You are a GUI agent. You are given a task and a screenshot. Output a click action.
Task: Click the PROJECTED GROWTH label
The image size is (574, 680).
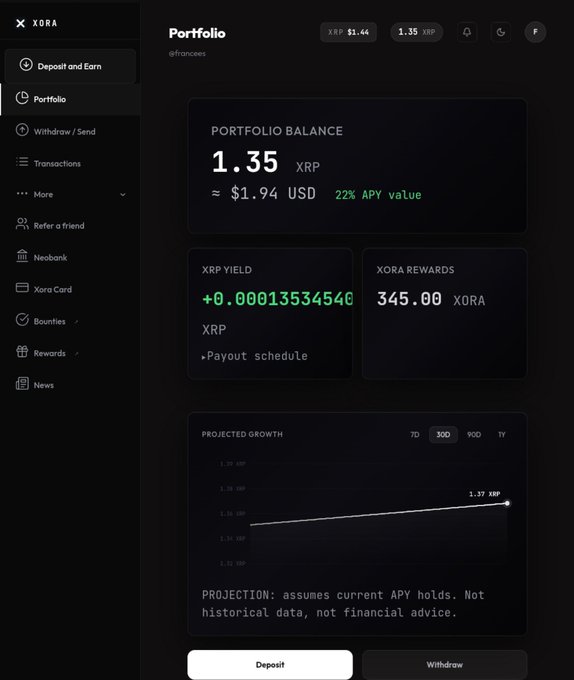(242, 434)
